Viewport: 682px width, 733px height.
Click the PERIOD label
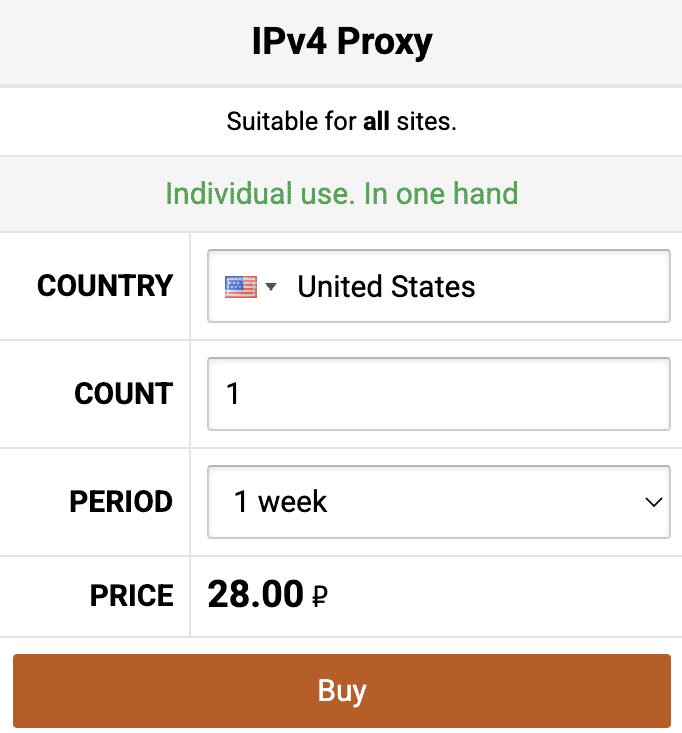pos(121,501)
